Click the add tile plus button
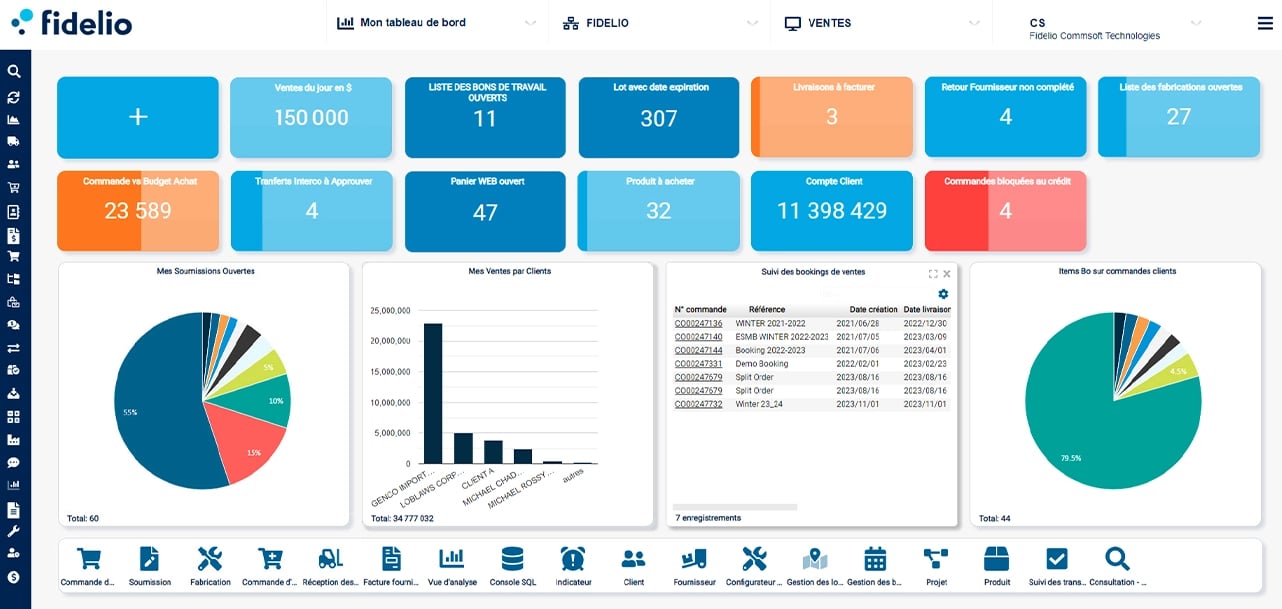 coord(138,117)
